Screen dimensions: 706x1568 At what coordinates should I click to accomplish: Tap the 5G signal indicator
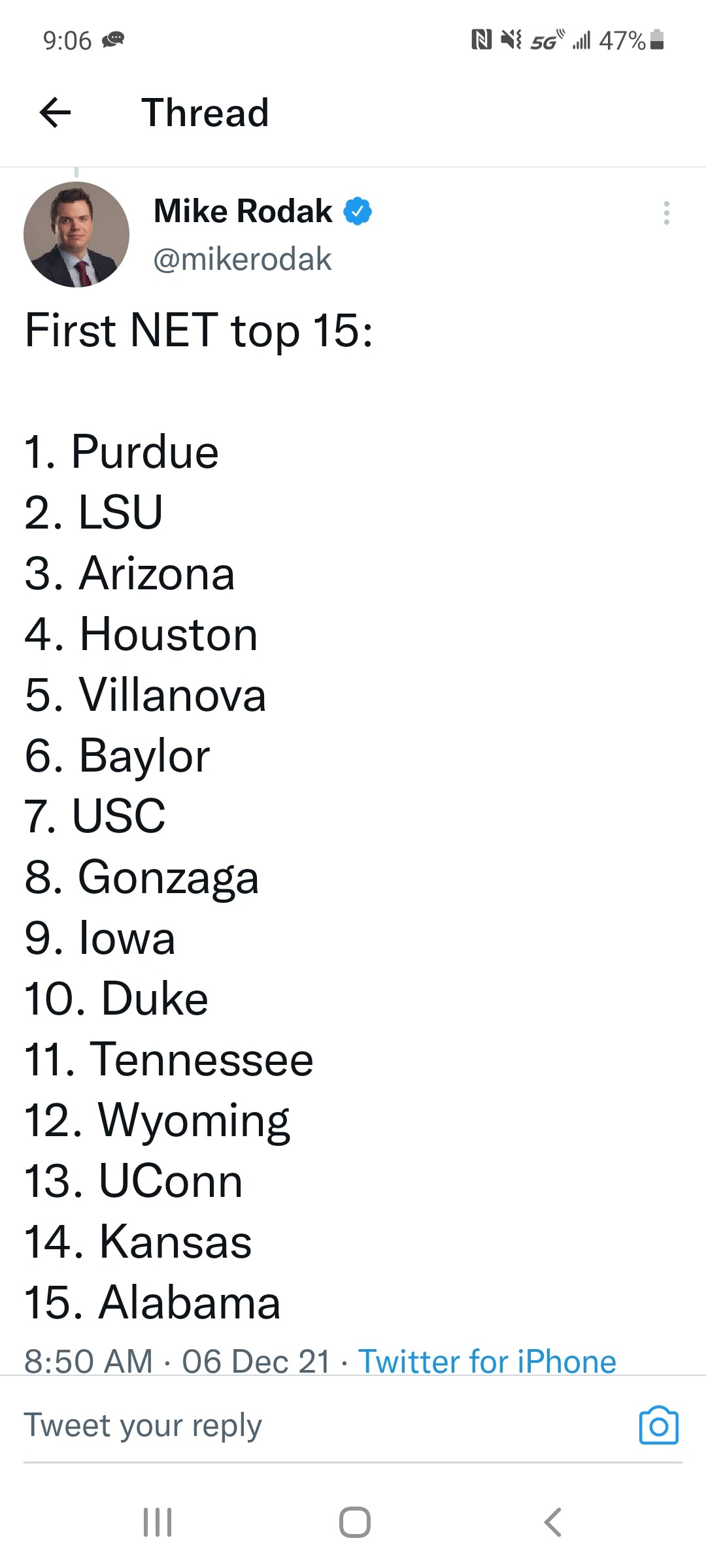547,40
